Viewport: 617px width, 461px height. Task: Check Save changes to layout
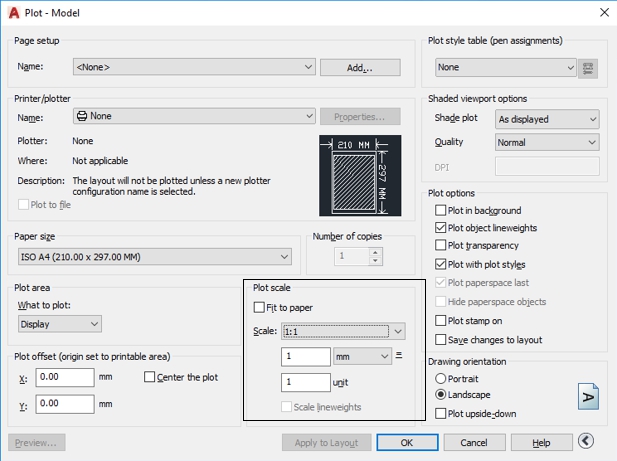(441, 339)
